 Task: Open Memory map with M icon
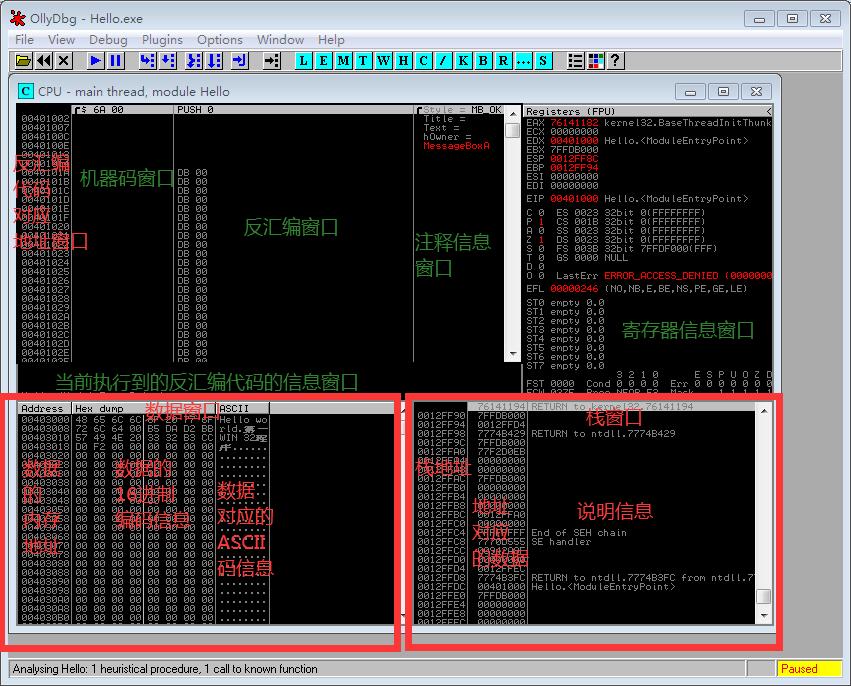tap(344, 60)
